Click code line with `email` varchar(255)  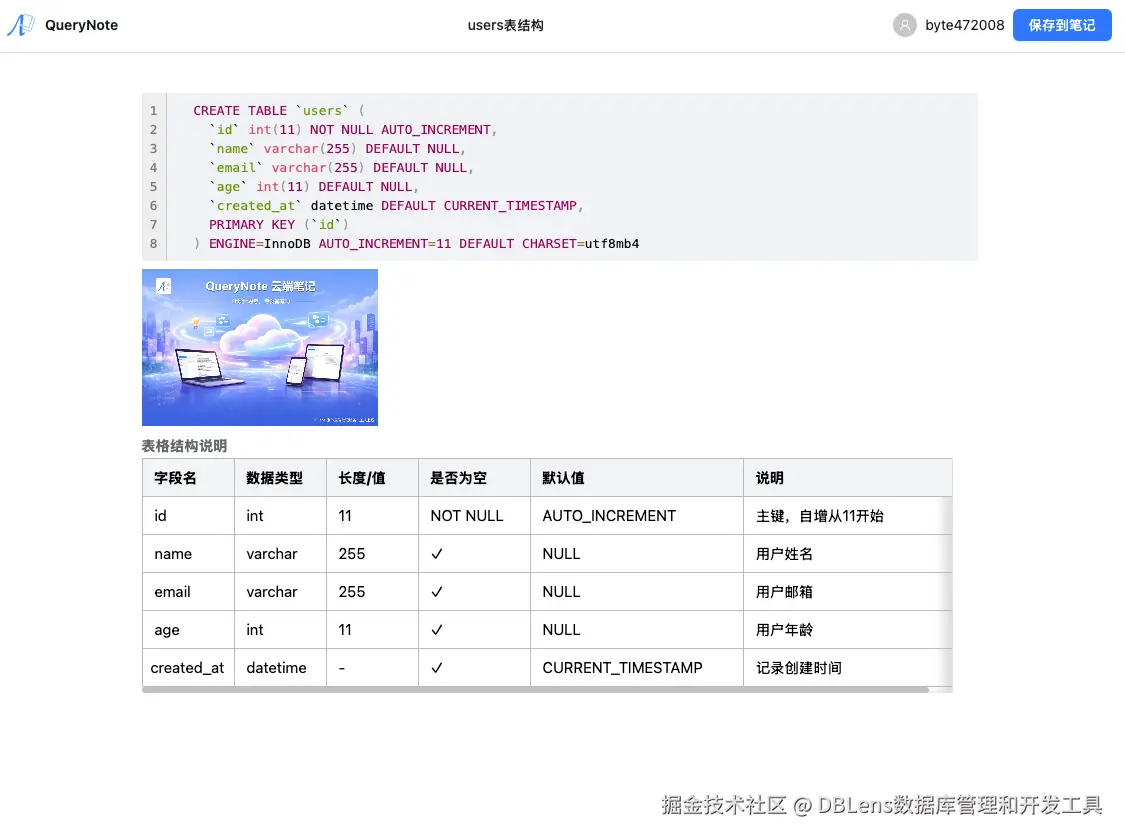coord(341,168)
